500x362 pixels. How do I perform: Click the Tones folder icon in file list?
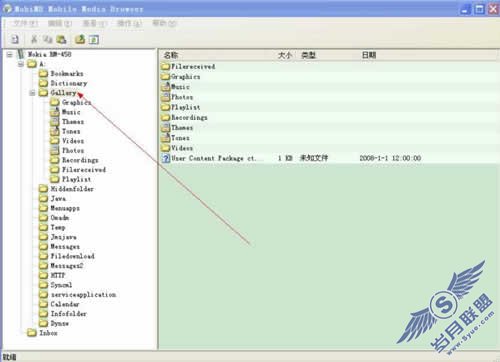click(166, 138)
